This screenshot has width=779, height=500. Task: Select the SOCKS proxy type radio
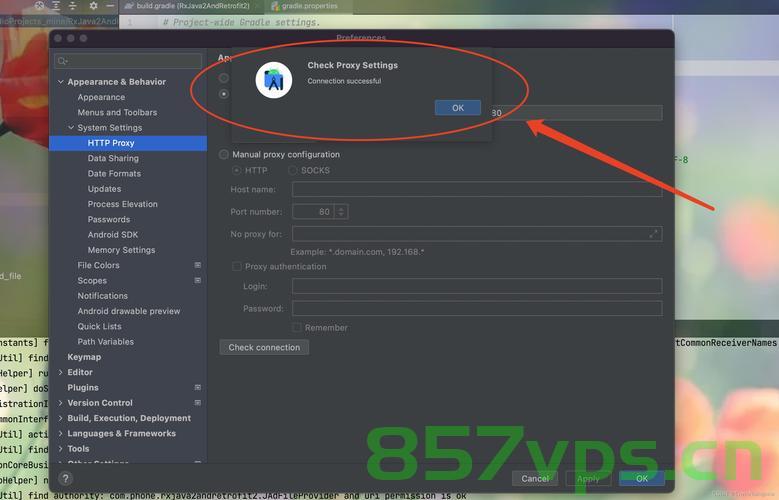coord(293,170)
